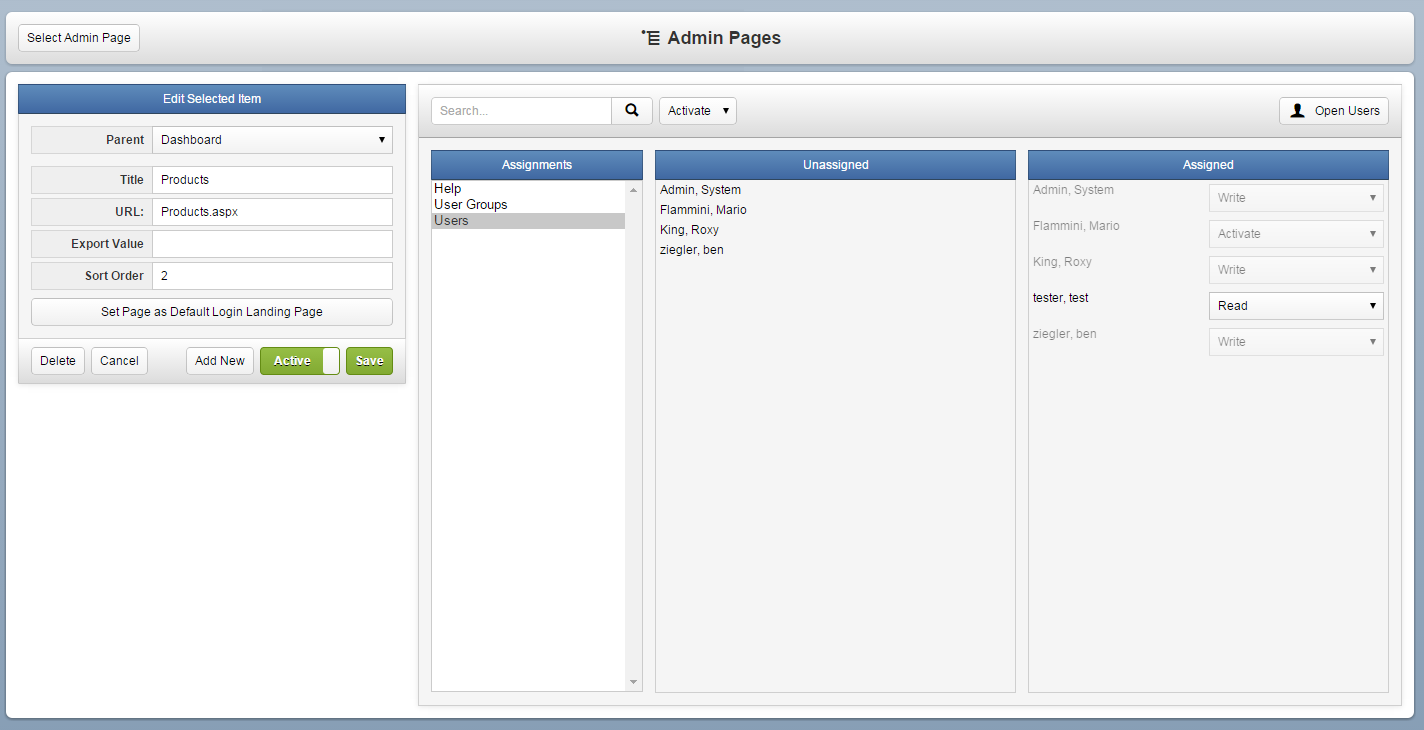
Task: Click Admin, System in Assigned list
Action: (x=1073, y=190)
